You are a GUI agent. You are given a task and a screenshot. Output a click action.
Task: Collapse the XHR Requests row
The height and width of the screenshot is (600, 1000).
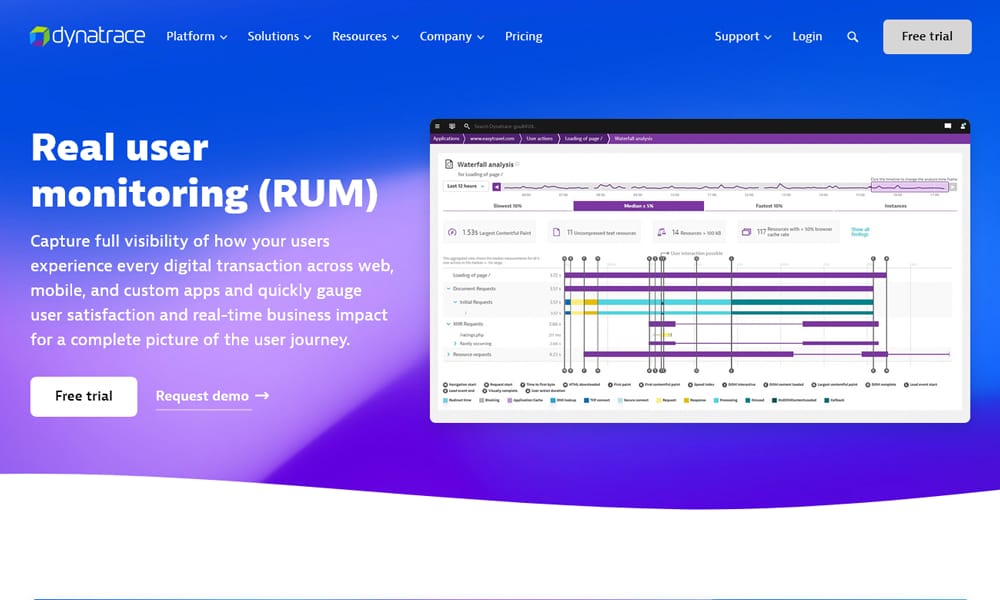click(448, 323)
